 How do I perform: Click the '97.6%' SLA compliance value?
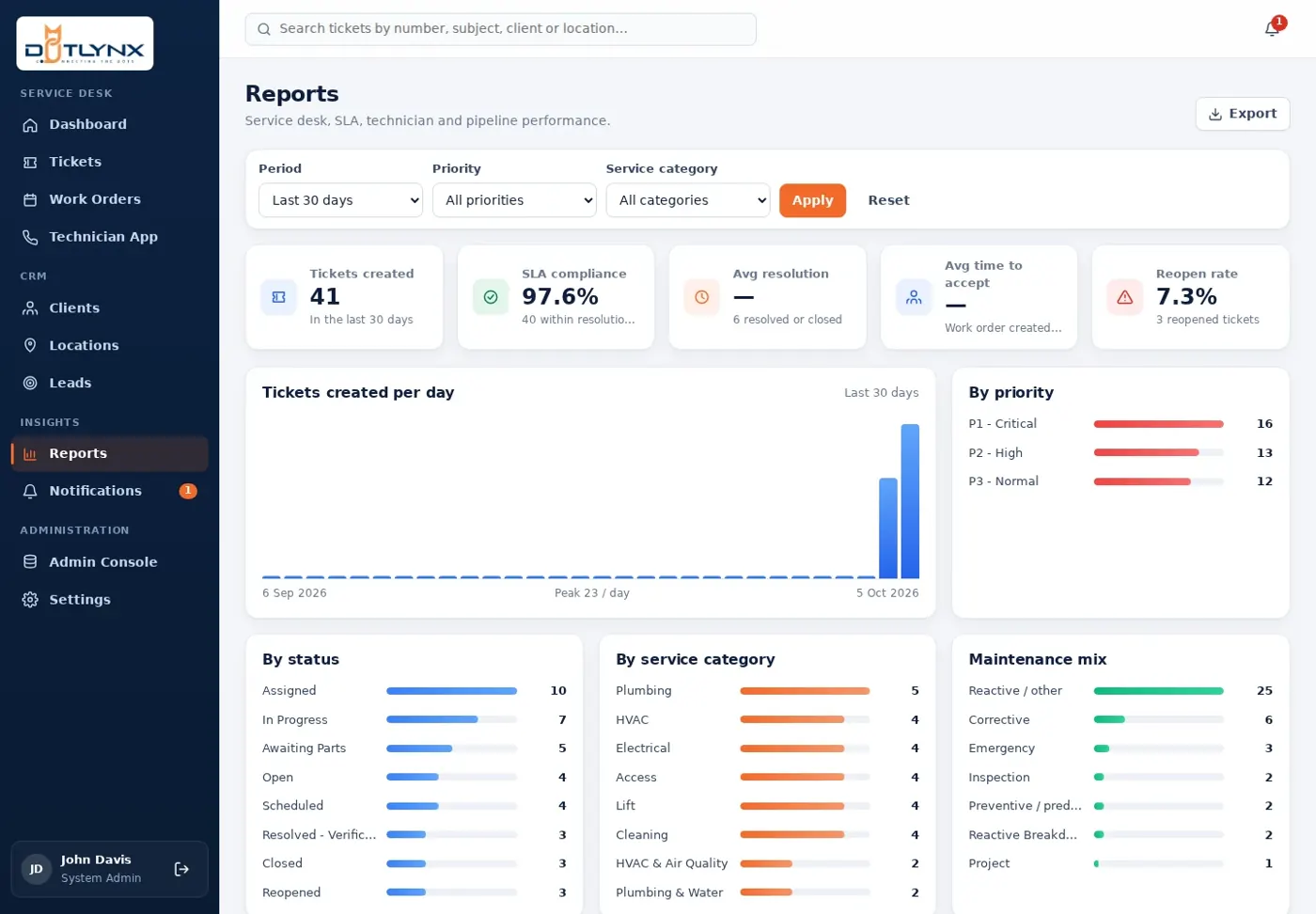(560, 297)
